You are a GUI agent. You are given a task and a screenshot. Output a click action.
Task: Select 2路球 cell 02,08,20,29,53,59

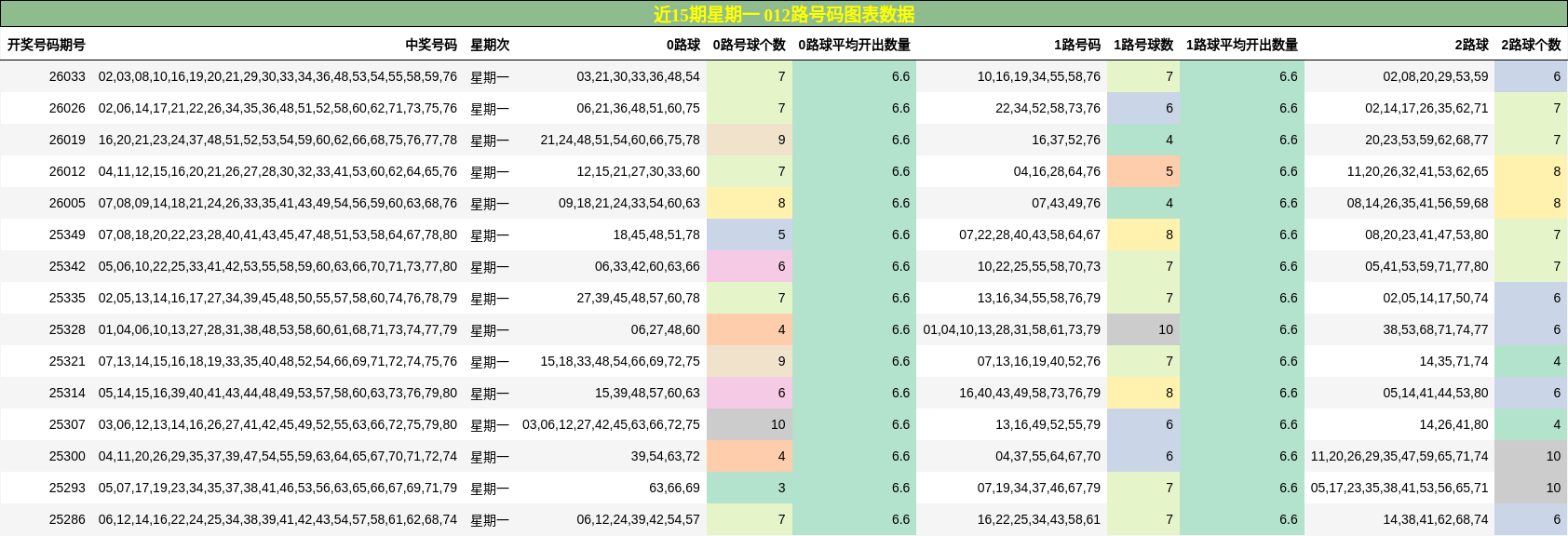coord(1436,76)
